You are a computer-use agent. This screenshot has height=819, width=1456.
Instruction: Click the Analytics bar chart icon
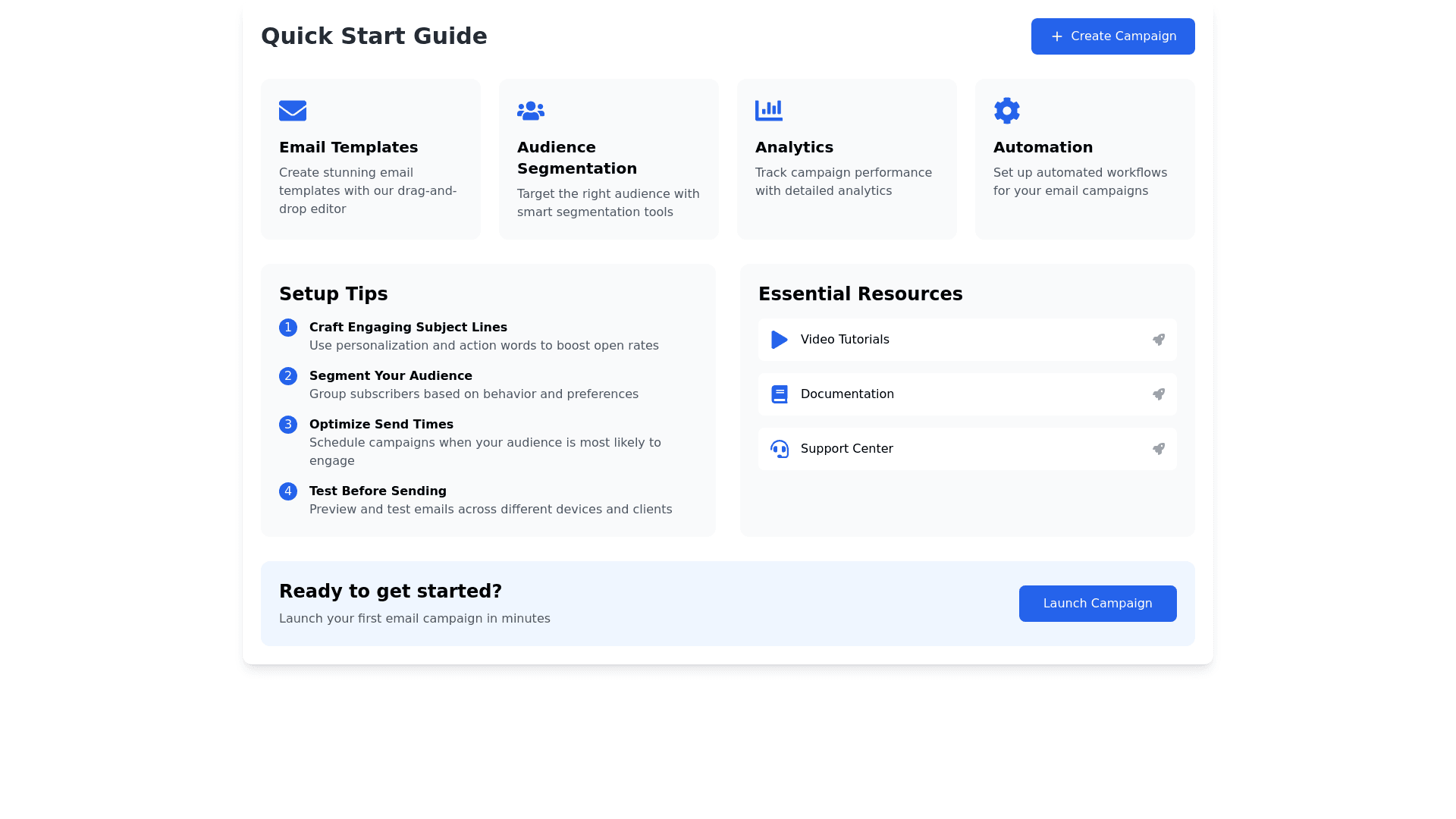click(769, 111)
